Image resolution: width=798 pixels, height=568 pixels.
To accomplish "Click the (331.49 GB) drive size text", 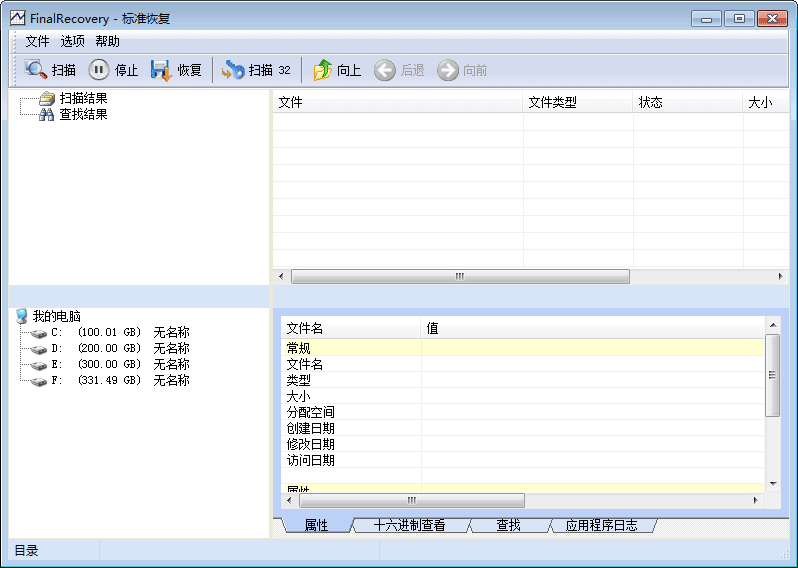I will tap(109, 380).
